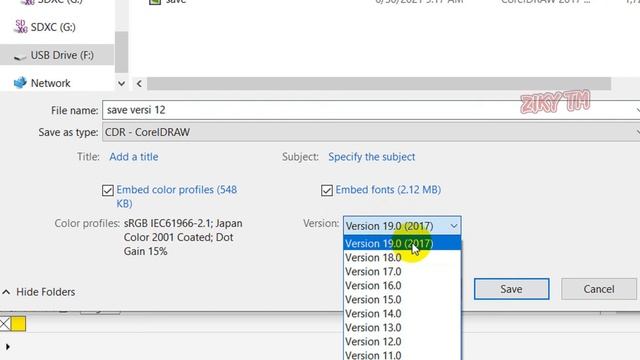The image size is (640, 360).
Task: Click Specify the subject link
Action: click(371, 157)
